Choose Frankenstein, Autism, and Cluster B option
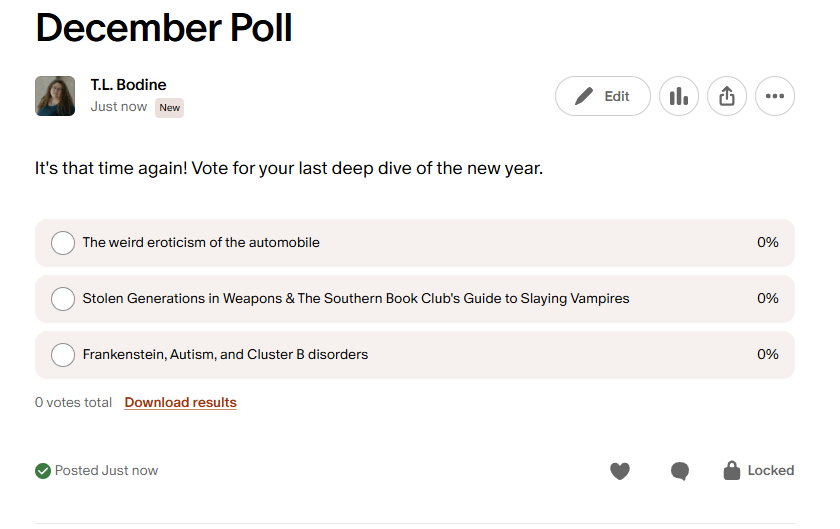 coord(63,355)
